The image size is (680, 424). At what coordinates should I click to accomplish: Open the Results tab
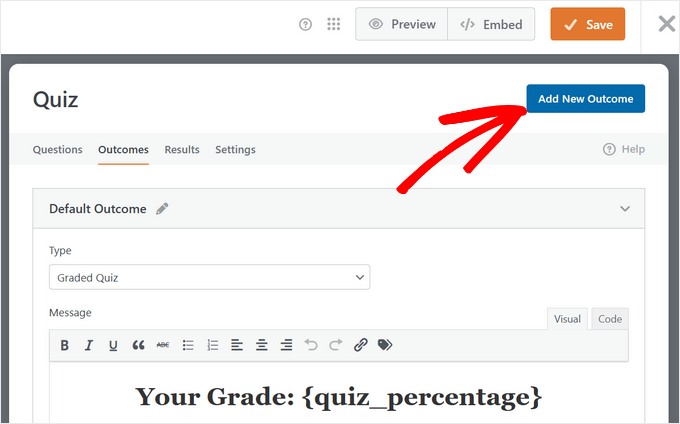point(182,150)
